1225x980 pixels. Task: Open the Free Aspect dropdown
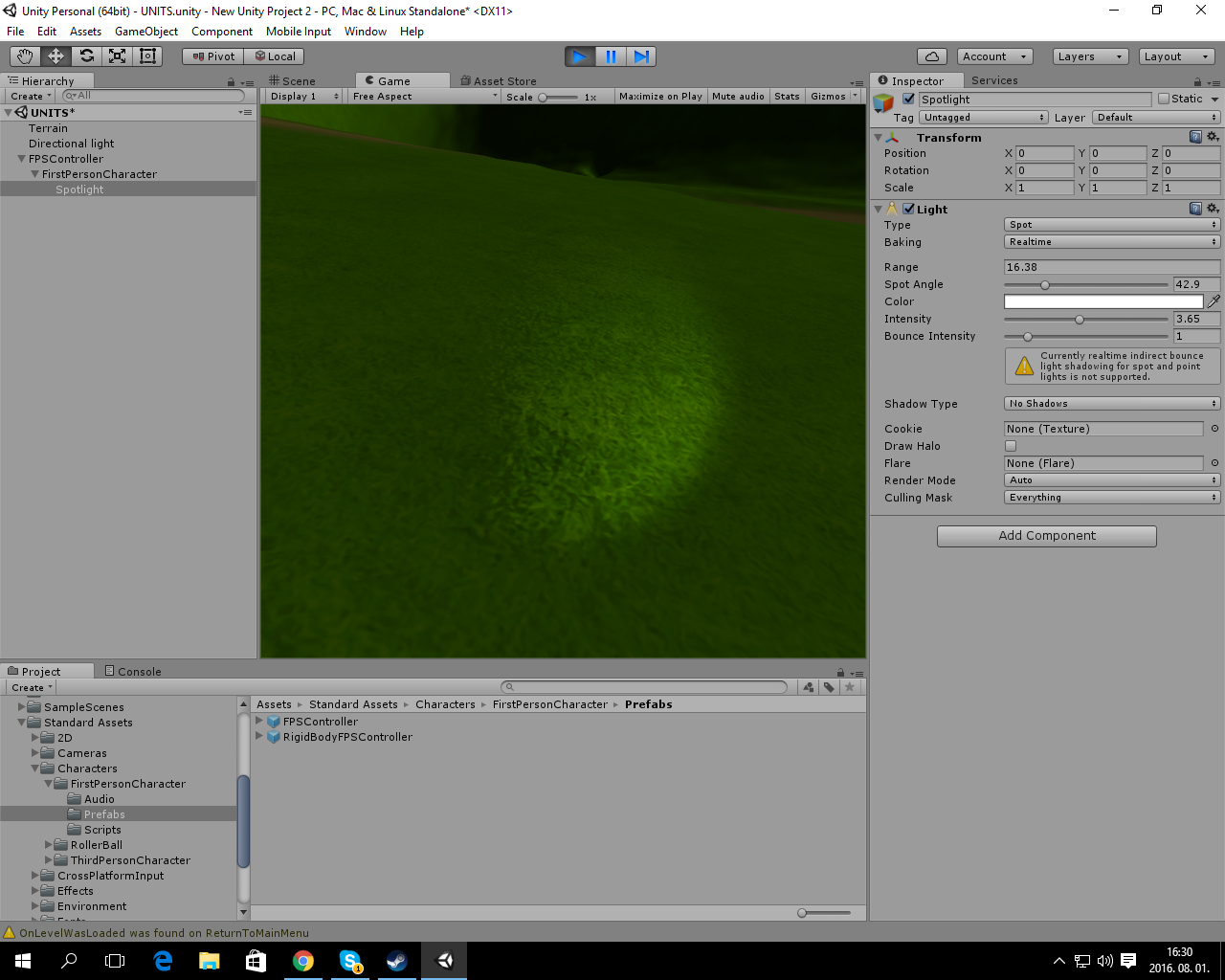(x=424, y=97)
